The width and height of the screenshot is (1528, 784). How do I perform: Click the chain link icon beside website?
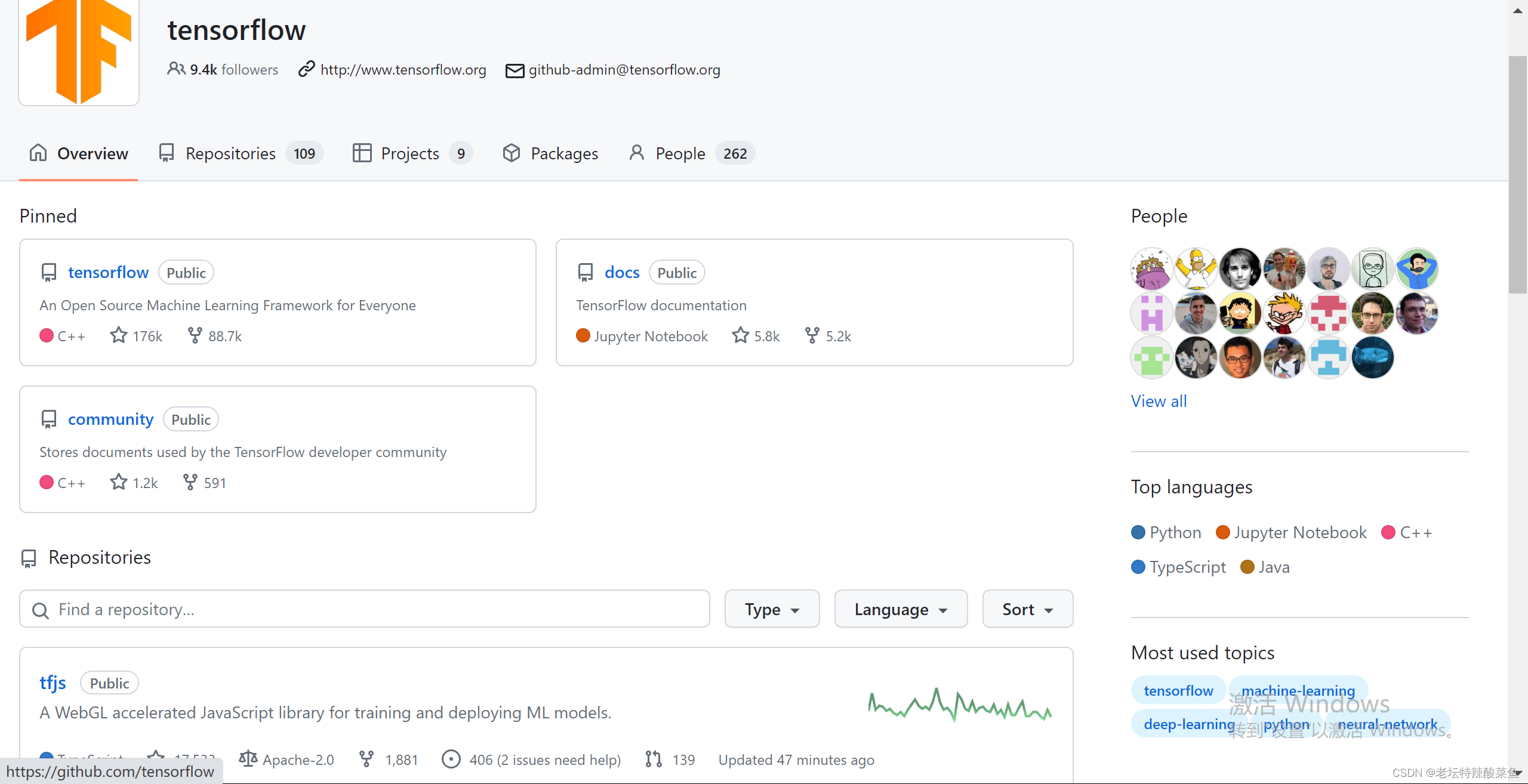306,69
